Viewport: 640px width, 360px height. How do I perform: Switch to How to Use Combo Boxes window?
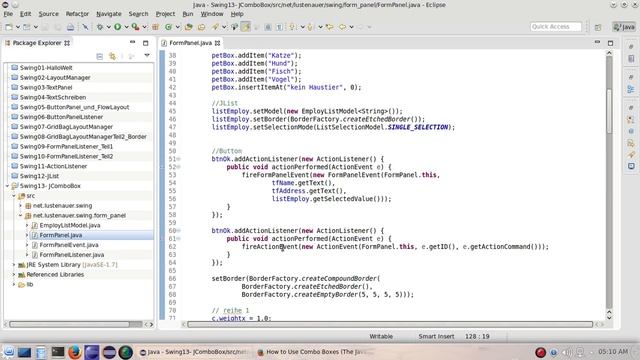312,352
